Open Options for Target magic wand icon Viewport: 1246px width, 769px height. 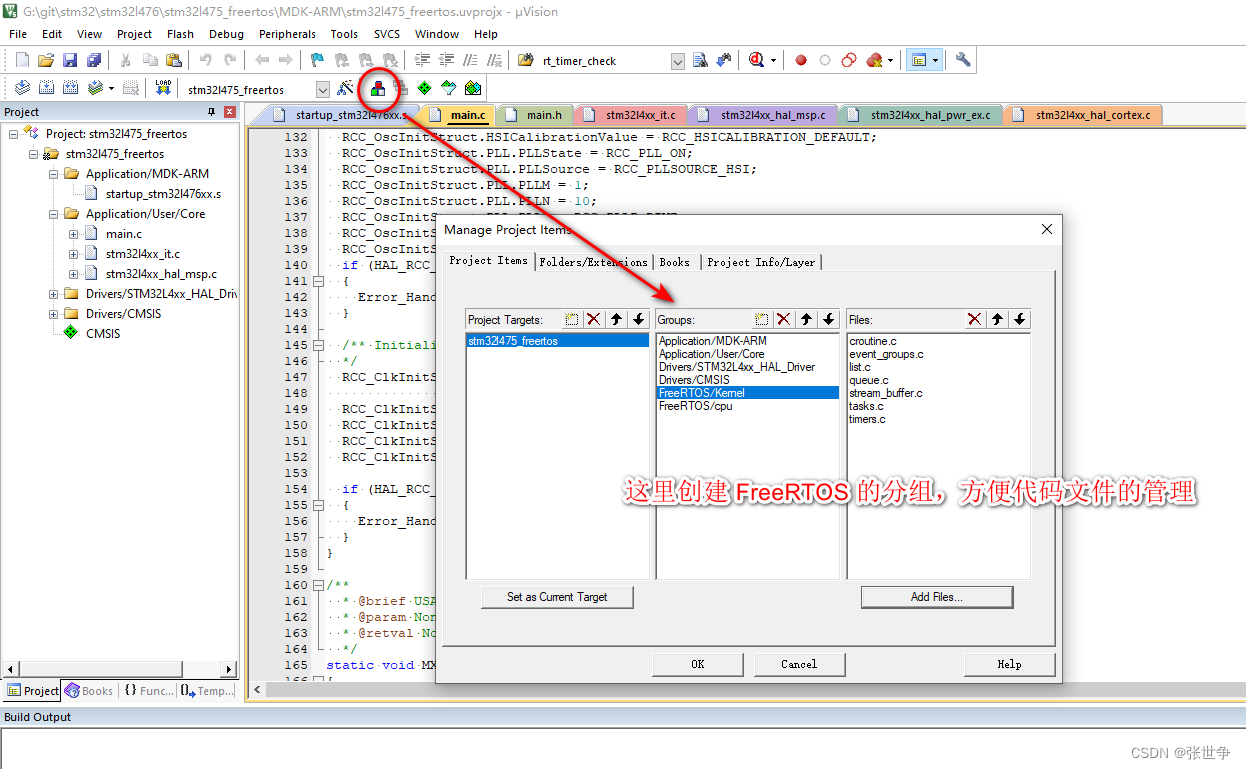coord(345,88)
